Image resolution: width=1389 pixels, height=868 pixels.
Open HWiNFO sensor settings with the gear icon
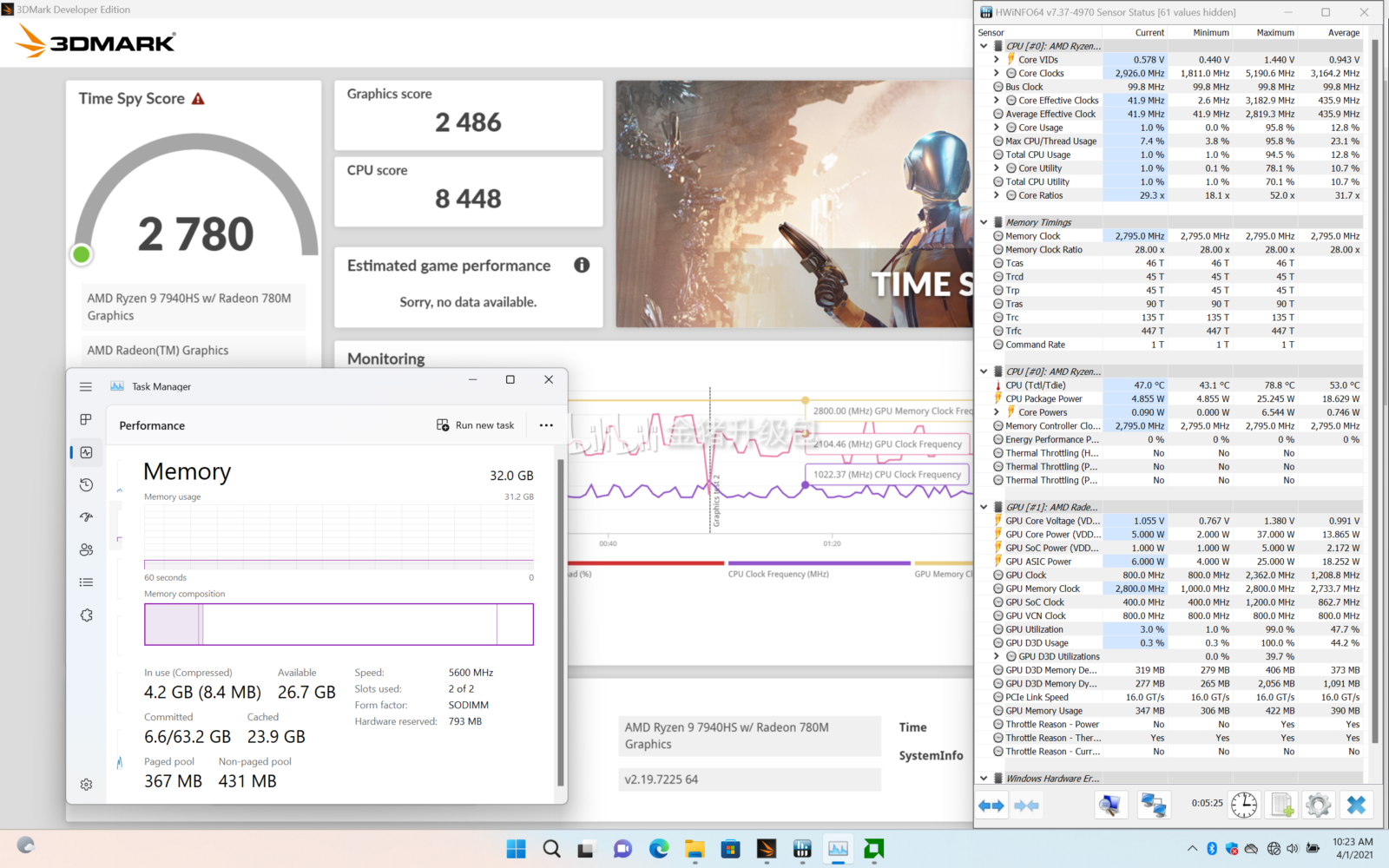coord(1319,804)
